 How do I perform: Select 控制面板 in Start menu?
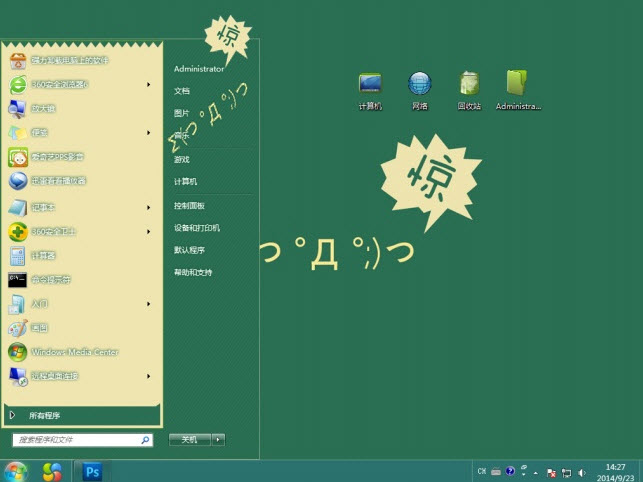point(189,205)
